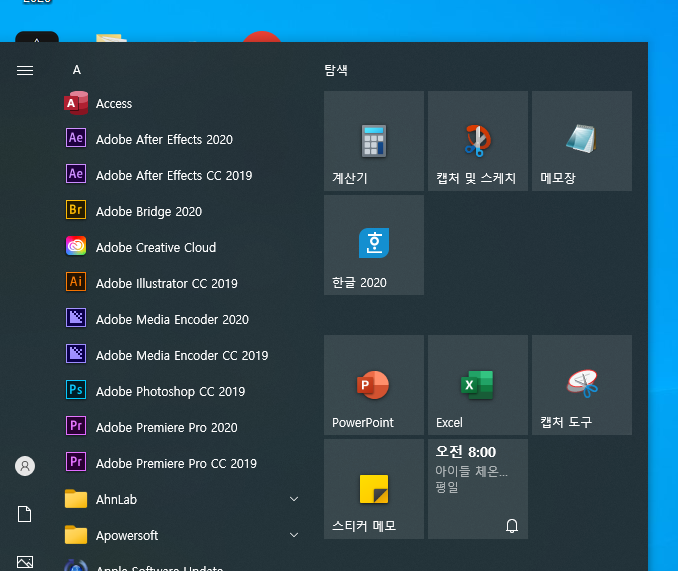Launch Adobe Photoshop CC 2019
678x571 pixels.
182,391
